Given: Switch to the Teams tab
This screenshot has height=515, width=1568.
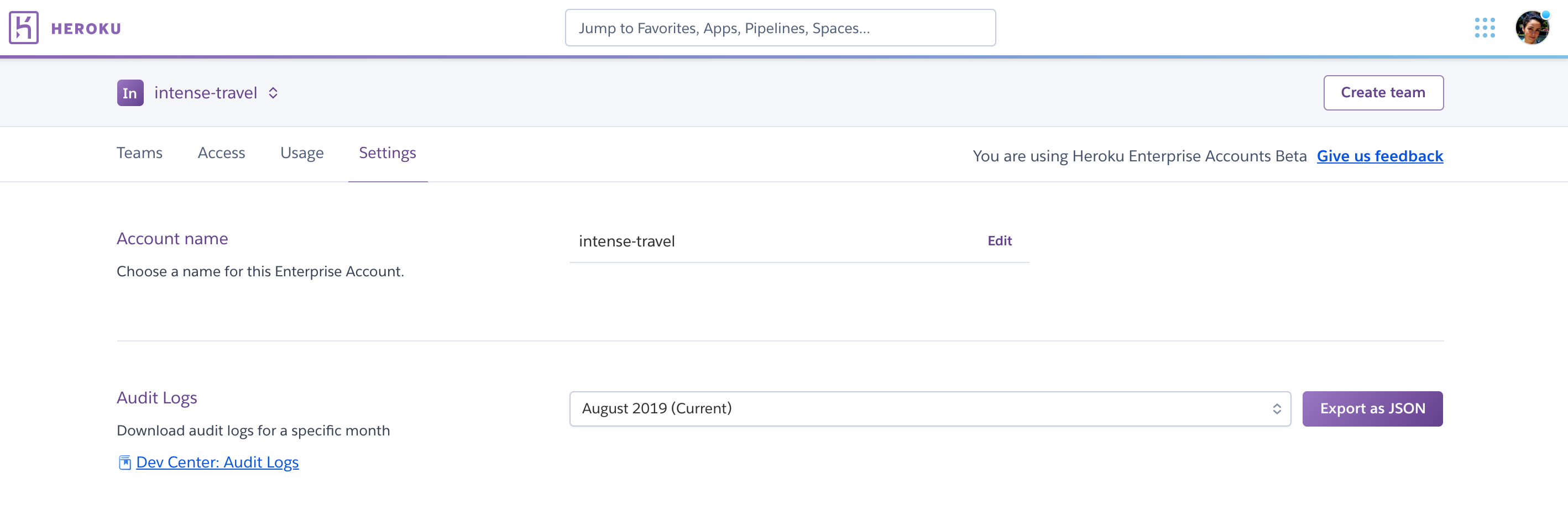Looking at the screenshot, I should tap(139, 153).
